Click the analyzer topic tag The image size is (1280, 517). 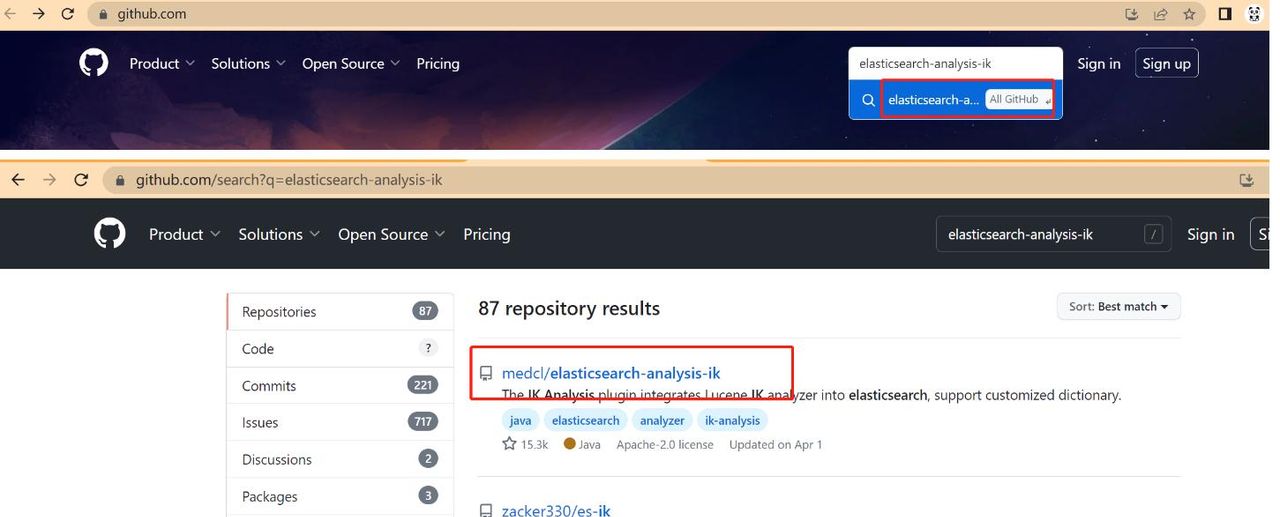coord(662,420)
